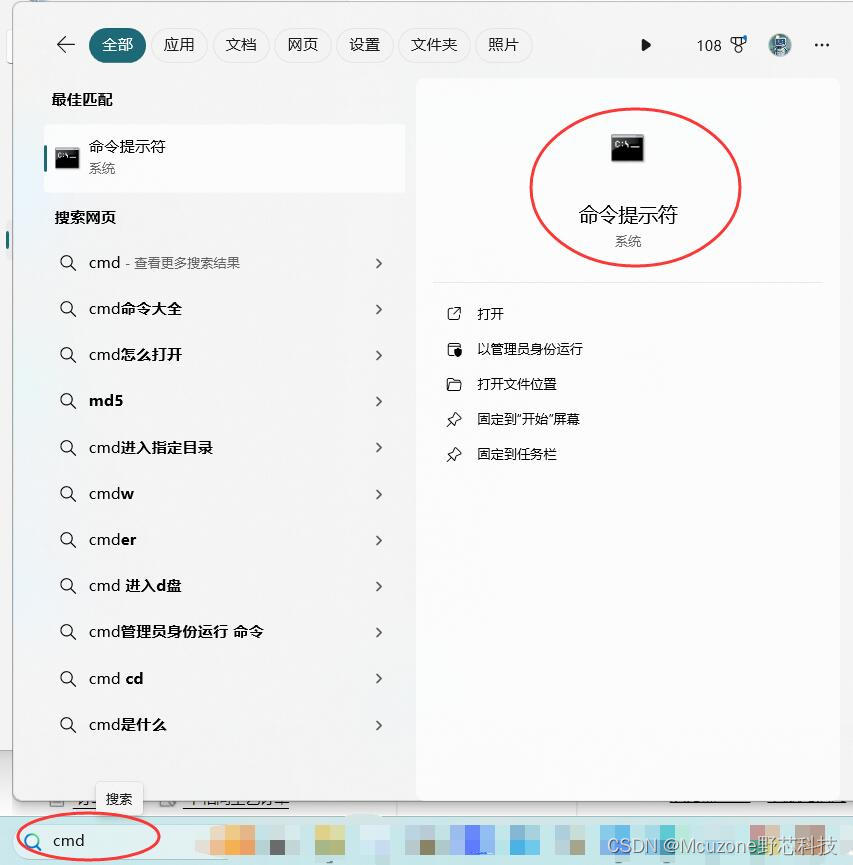
Task: Expand chevron for cmd命令大全
Action: click(x=378, y=309)
